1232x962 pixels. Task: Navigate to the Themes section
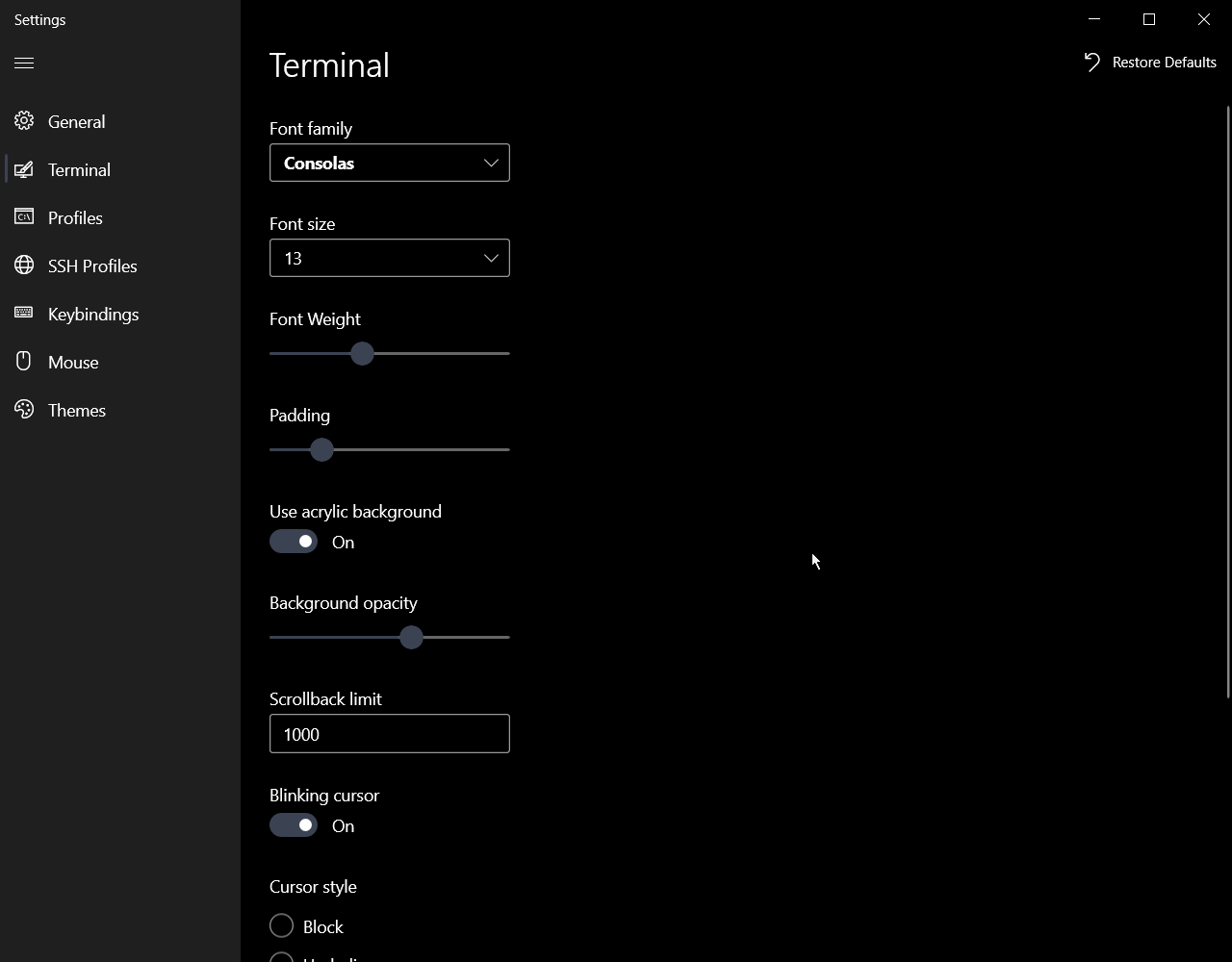coord(77,410)
